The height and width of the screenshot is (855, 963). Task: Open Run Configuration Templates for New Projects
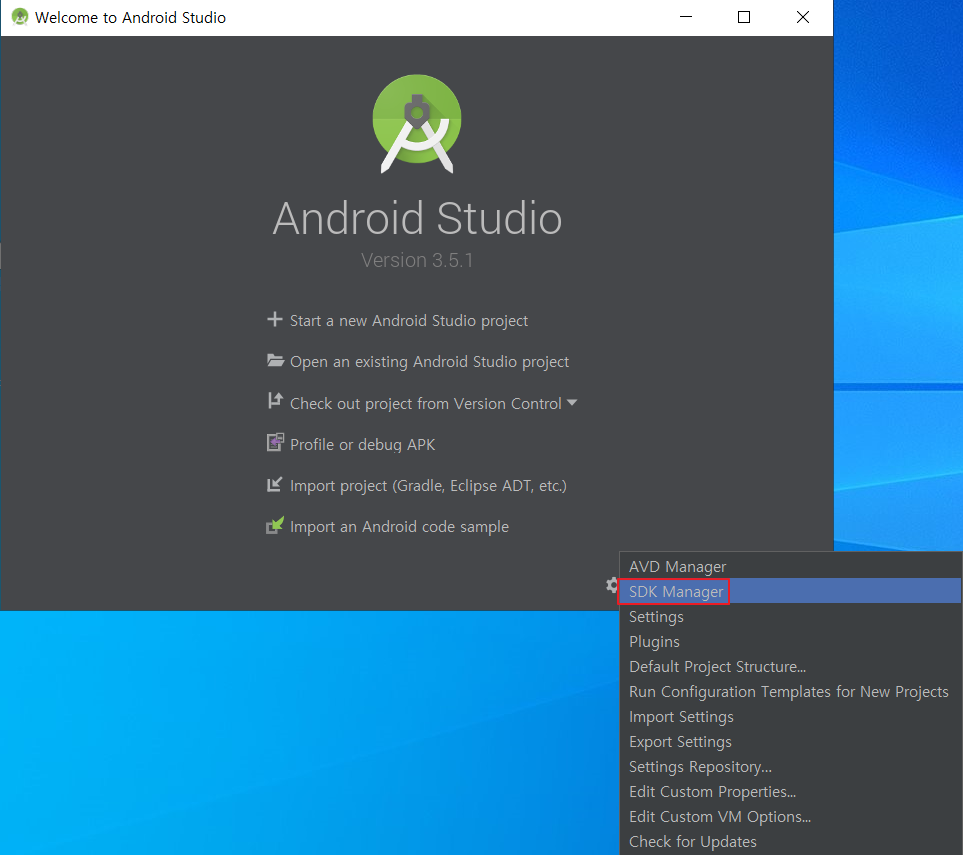tap(790, 692)
